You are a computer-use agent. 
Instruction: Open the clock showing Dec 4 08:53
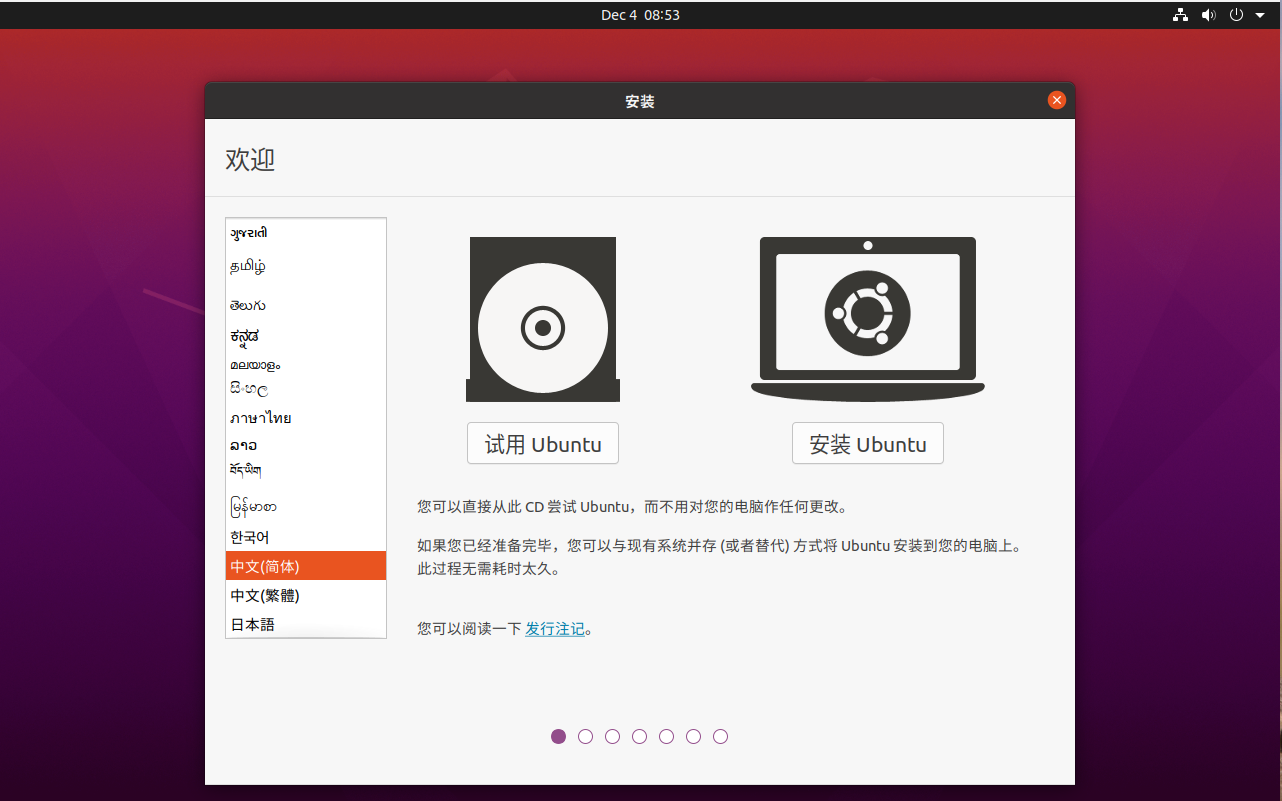click(640, 15)
